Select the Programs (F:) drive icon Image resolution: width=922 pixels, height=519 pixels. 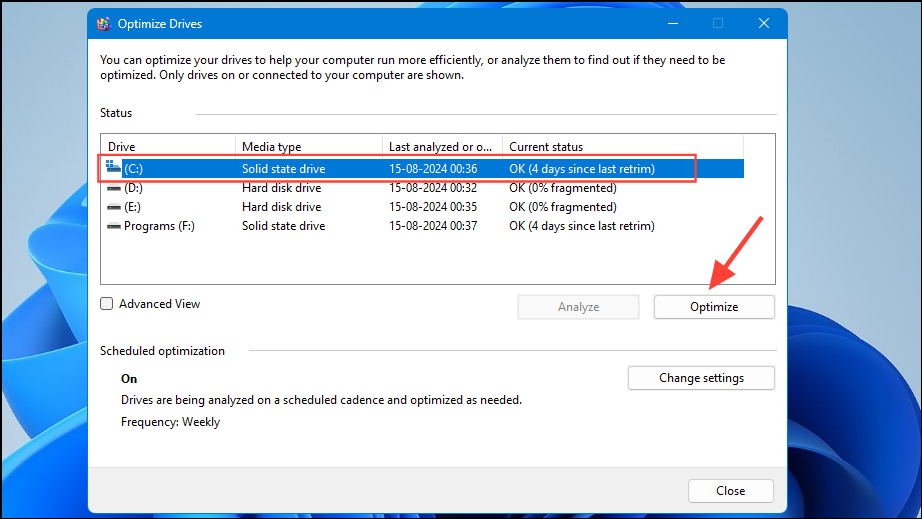click(x=114, y=226)
